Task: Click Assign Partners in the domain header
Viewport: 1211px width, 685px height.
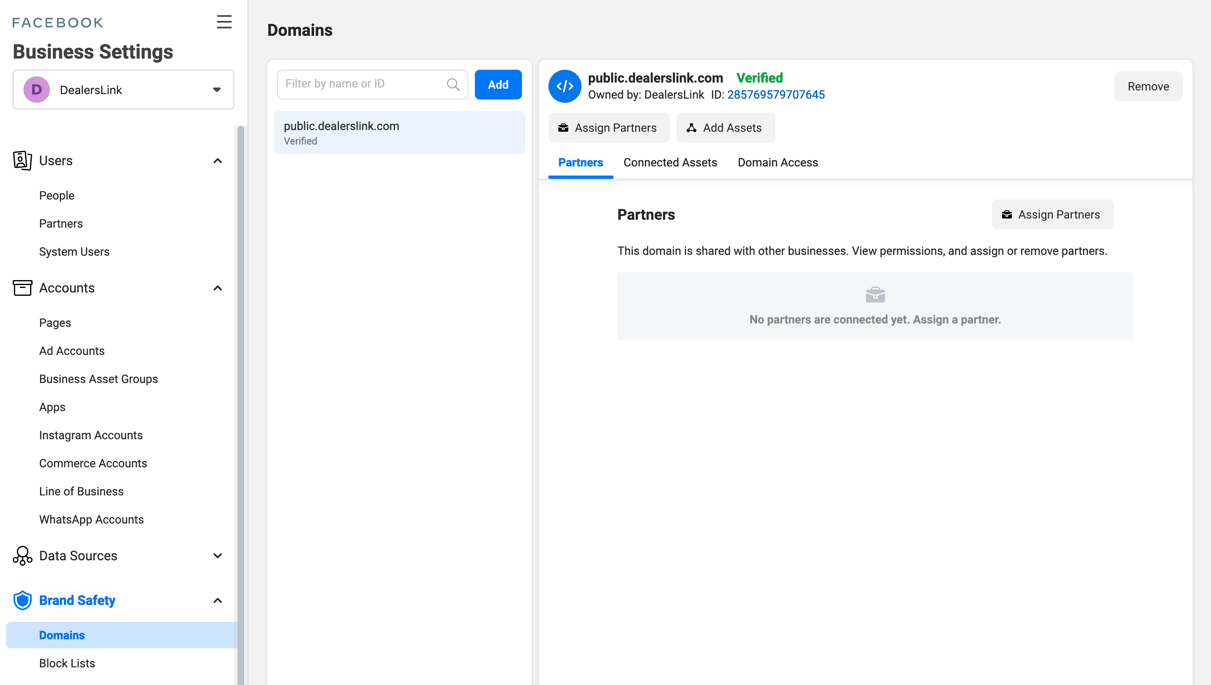Action: (608, 128)
